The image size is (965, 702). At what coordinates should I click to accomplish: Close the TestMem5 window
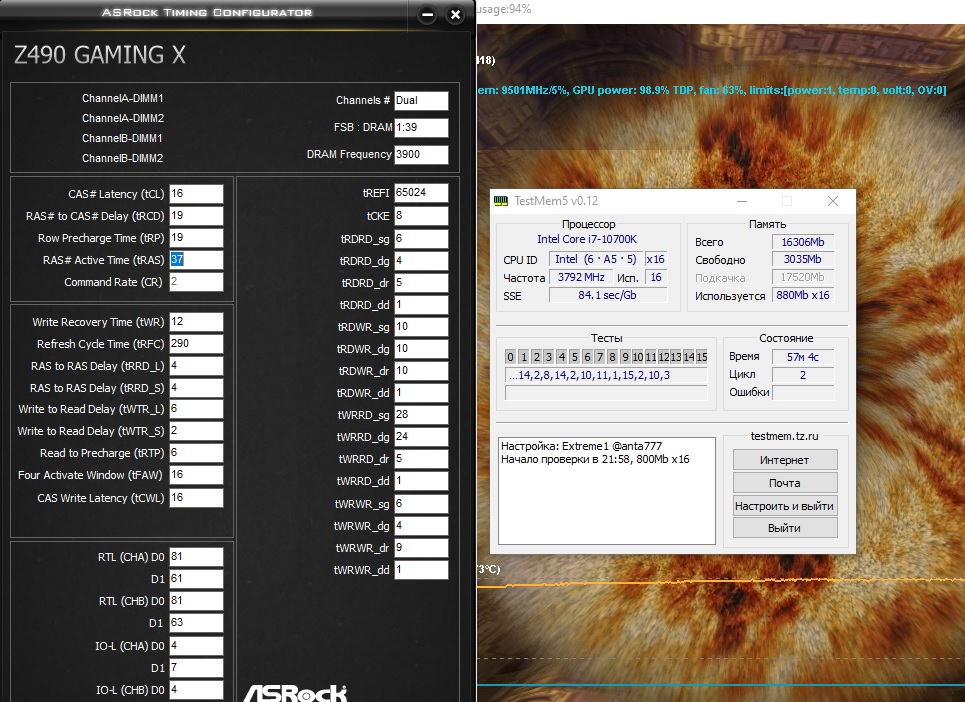tap(833, 201)
